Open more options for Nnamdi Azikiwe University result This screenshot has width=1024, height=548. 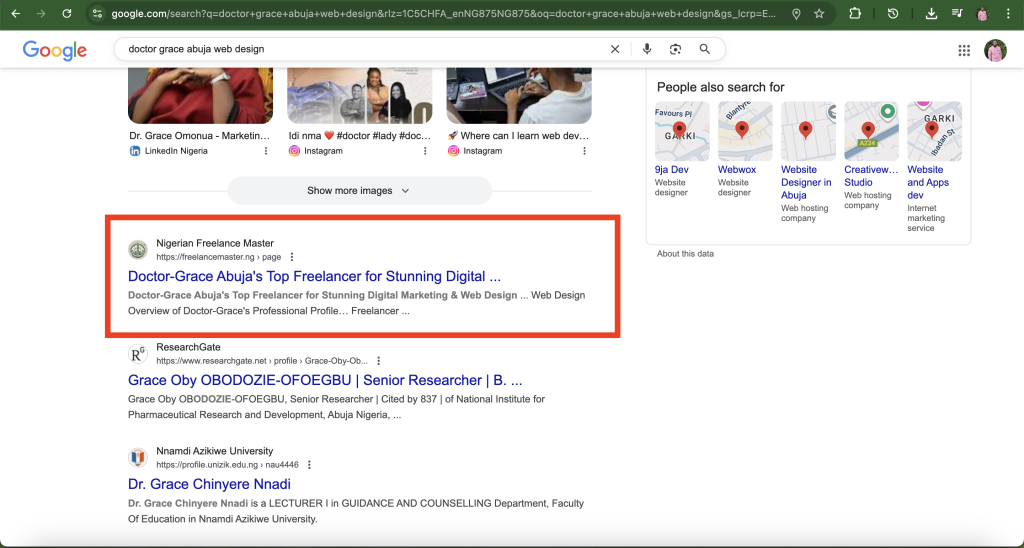[310, 465]
